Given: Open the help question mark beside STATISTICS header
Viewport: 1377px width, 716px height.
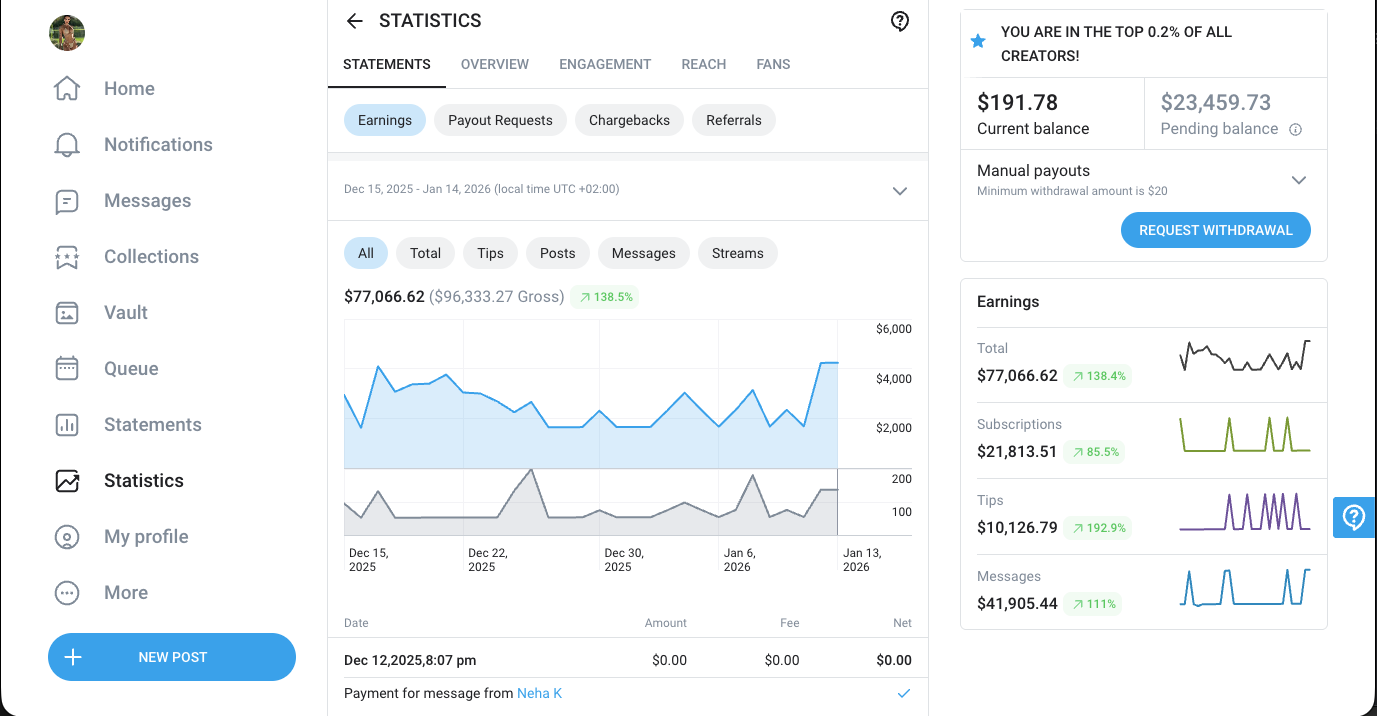Looking at the screenshot, I should 900,21.
